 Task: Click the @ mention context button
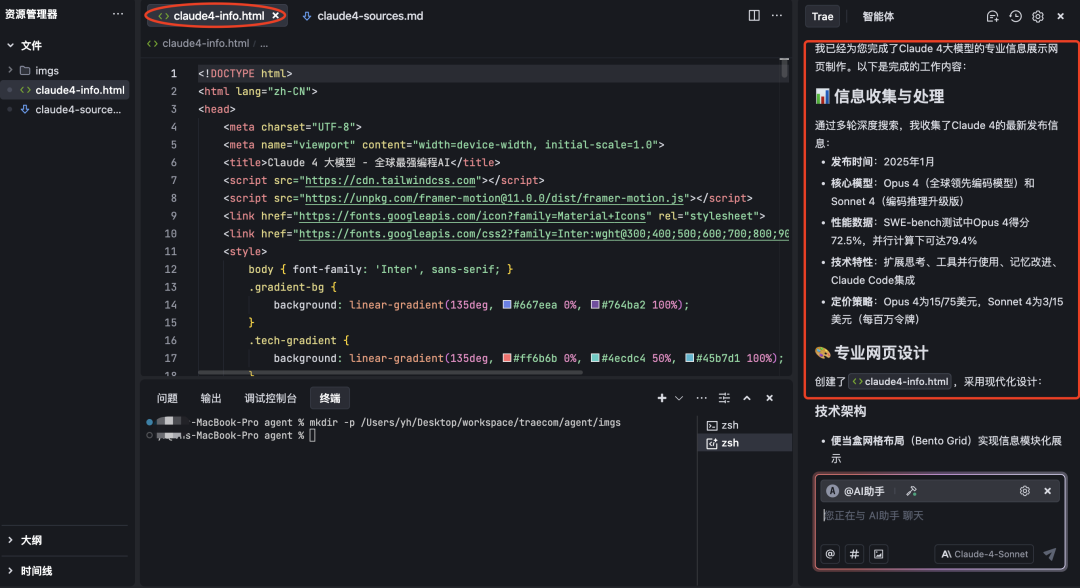tap(831, 554)
